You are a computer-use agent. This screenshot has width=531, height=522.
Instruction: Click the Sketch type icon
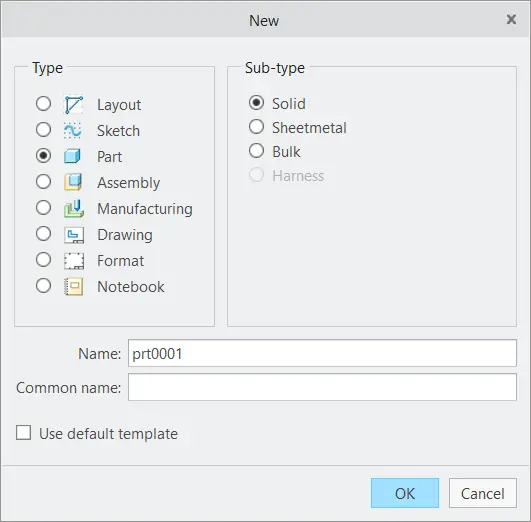pyautogui.click(x=73, y=130)
